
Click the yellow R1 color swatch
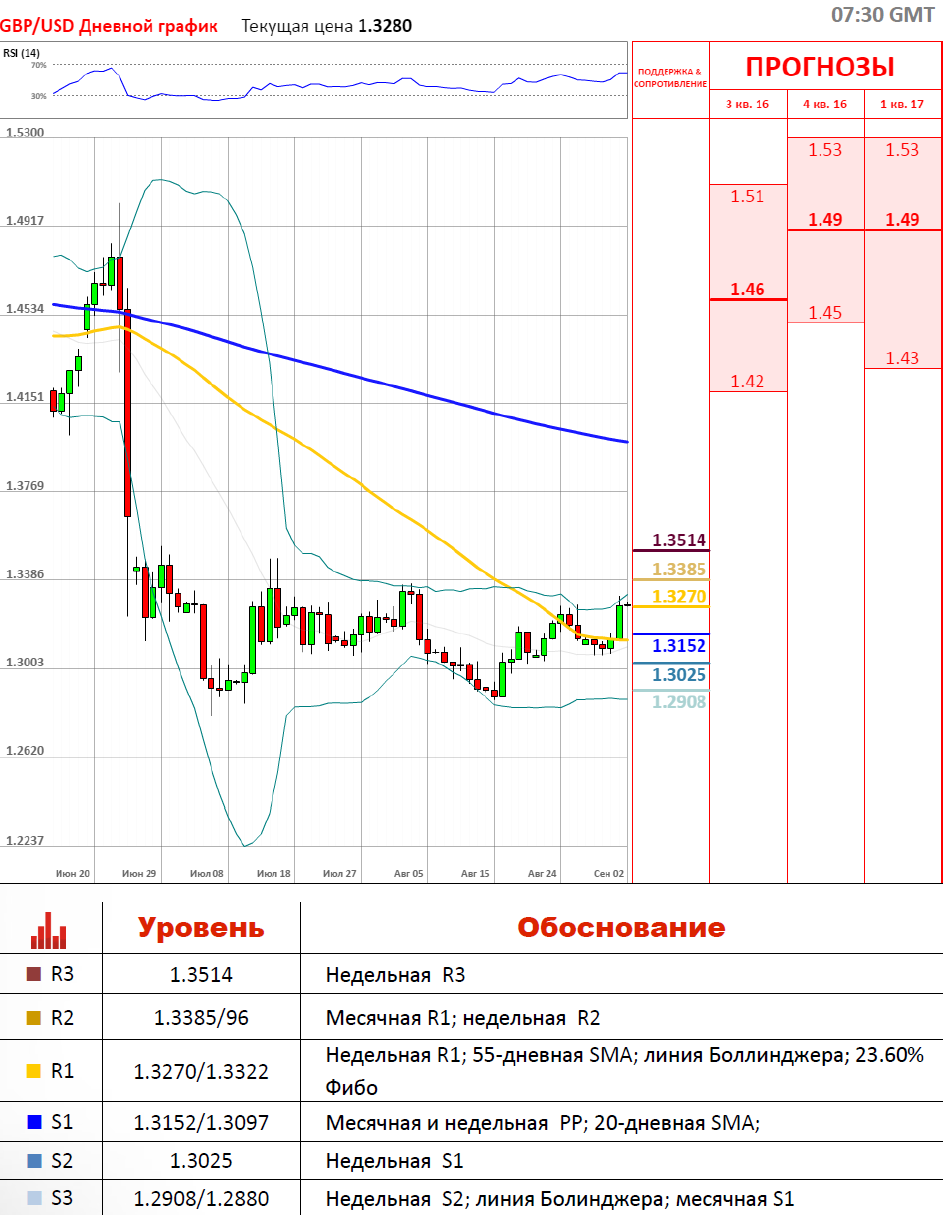pos(33,1071)
